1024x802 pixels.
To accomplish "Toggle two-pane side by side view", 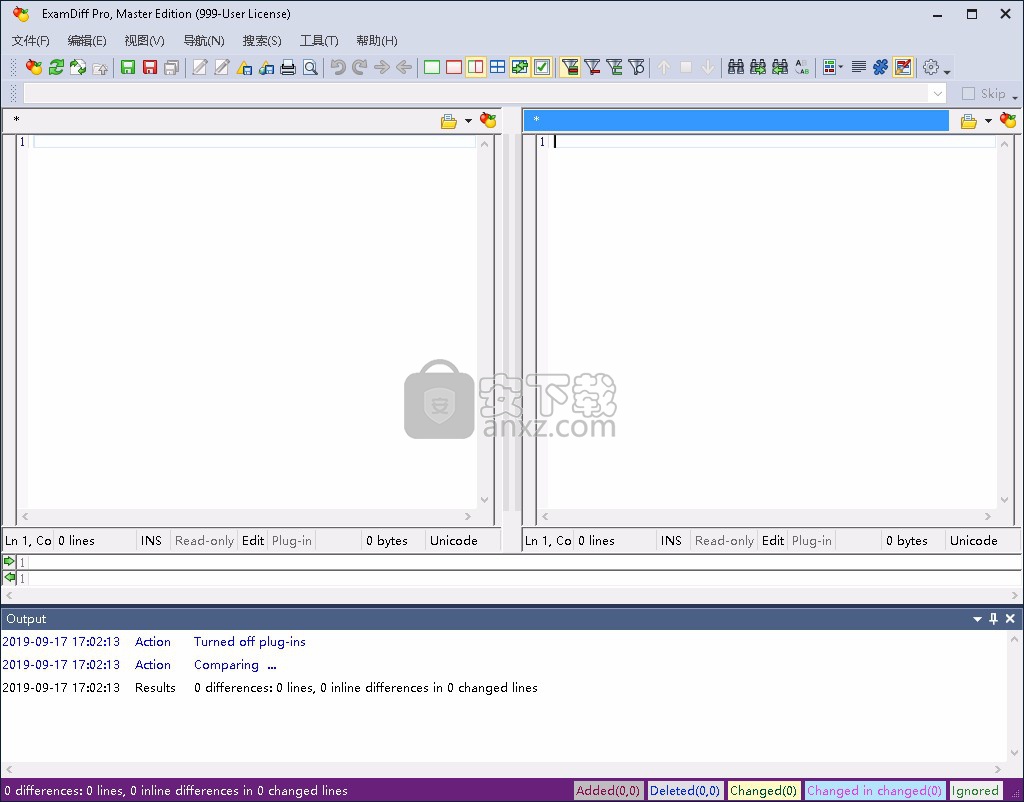I will click(475, 67).
